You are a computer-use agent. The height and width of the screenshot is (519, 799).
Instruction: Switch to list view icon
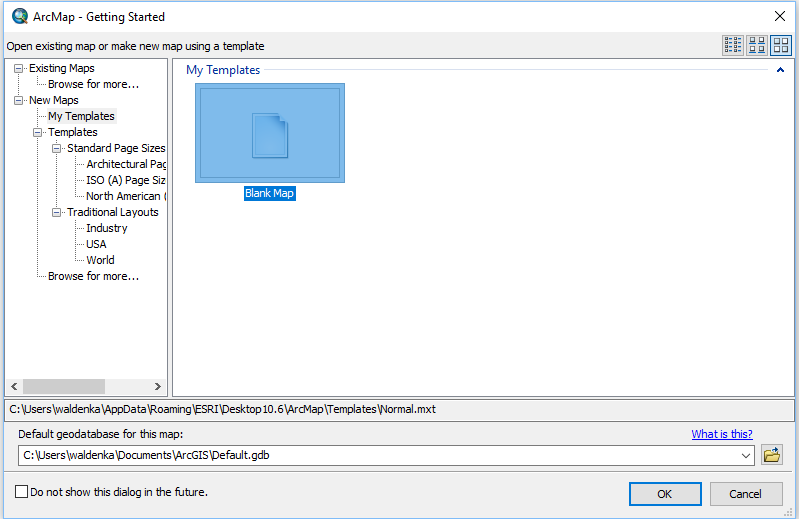(x=733, y=45)
